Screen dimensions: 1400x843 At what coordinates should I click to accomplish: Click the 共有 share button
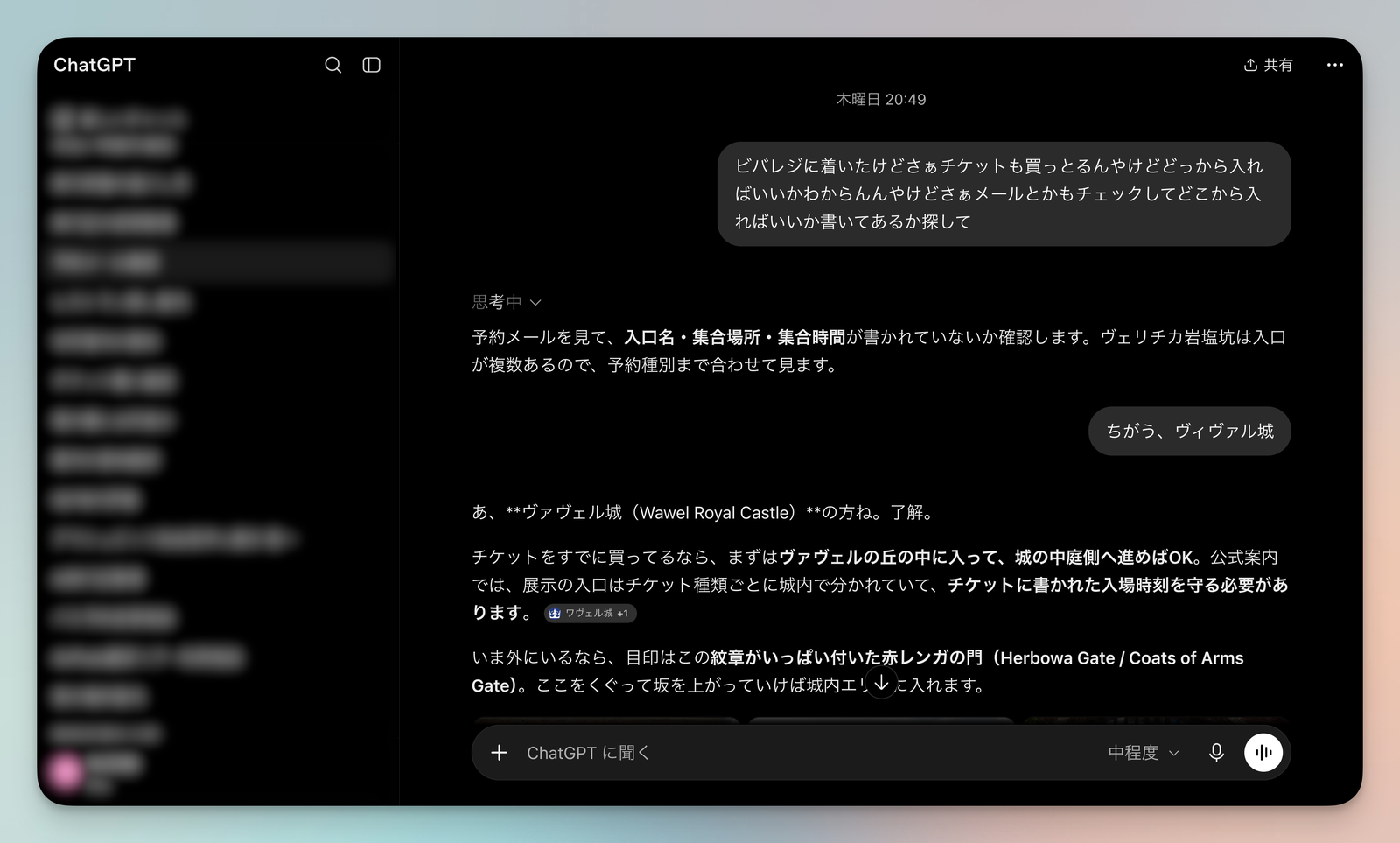(1268, 65)
